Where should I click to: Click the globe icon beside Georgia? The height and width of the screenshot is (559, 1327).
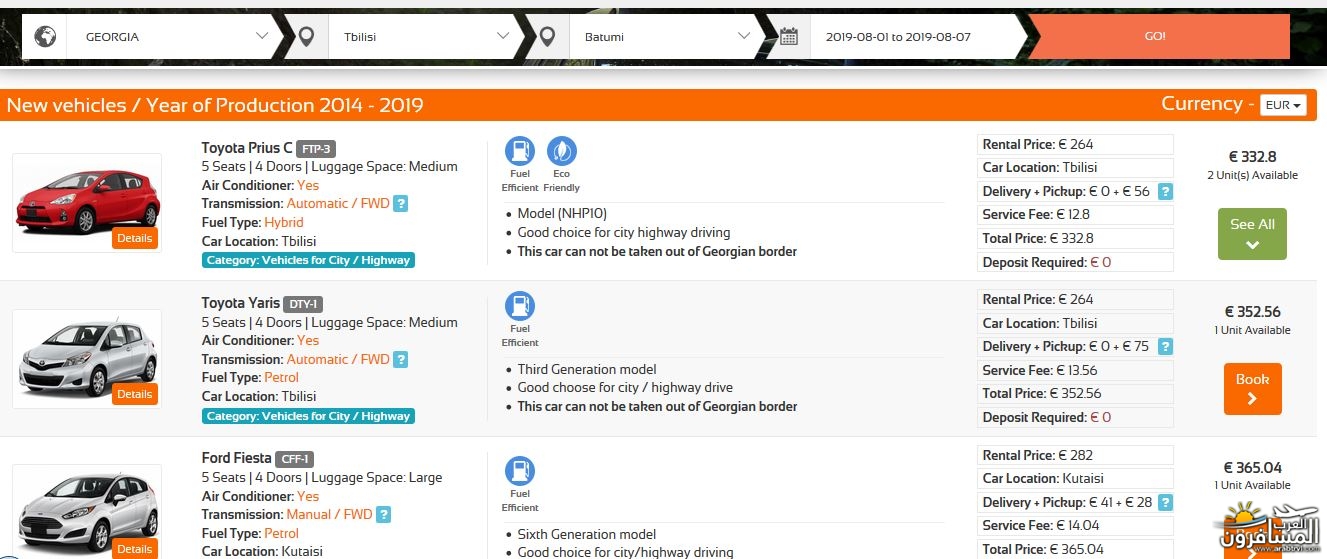(x=44, y=37)
